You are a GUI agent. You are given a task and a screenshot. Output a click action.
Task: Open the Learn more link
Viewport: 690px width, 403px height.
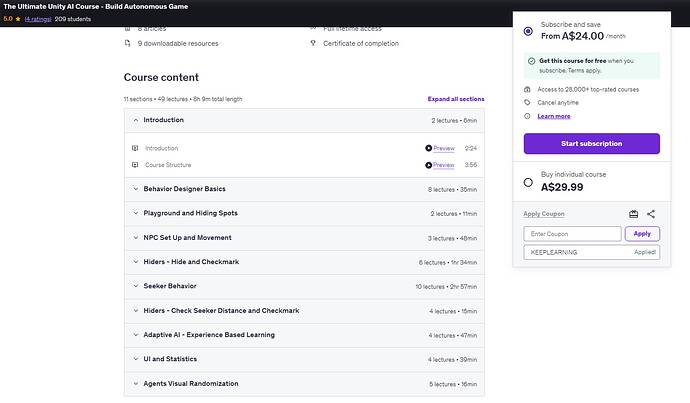(x=554, y=116)
